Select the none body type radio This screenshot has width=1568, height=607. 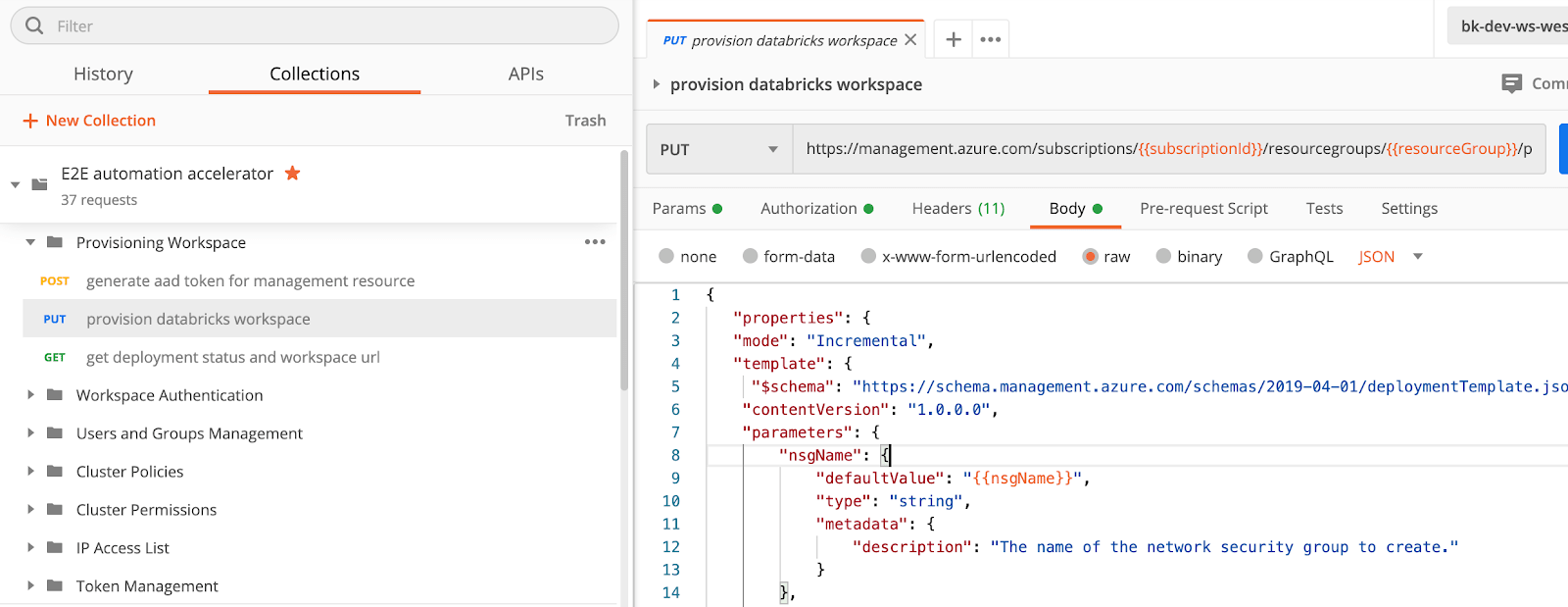pos(666,257)
